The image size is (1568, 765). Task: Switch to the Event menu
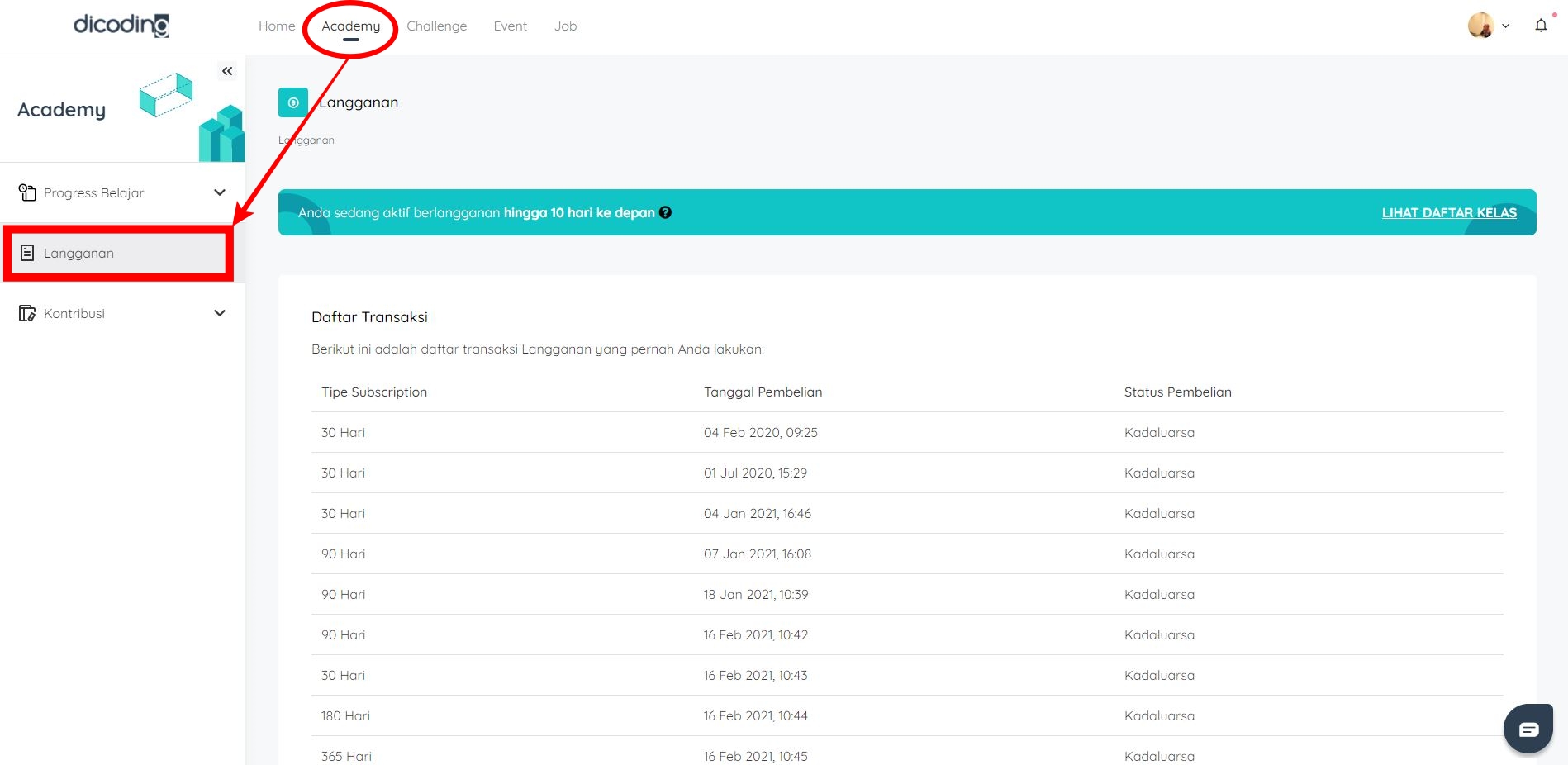tap(510, 26)
